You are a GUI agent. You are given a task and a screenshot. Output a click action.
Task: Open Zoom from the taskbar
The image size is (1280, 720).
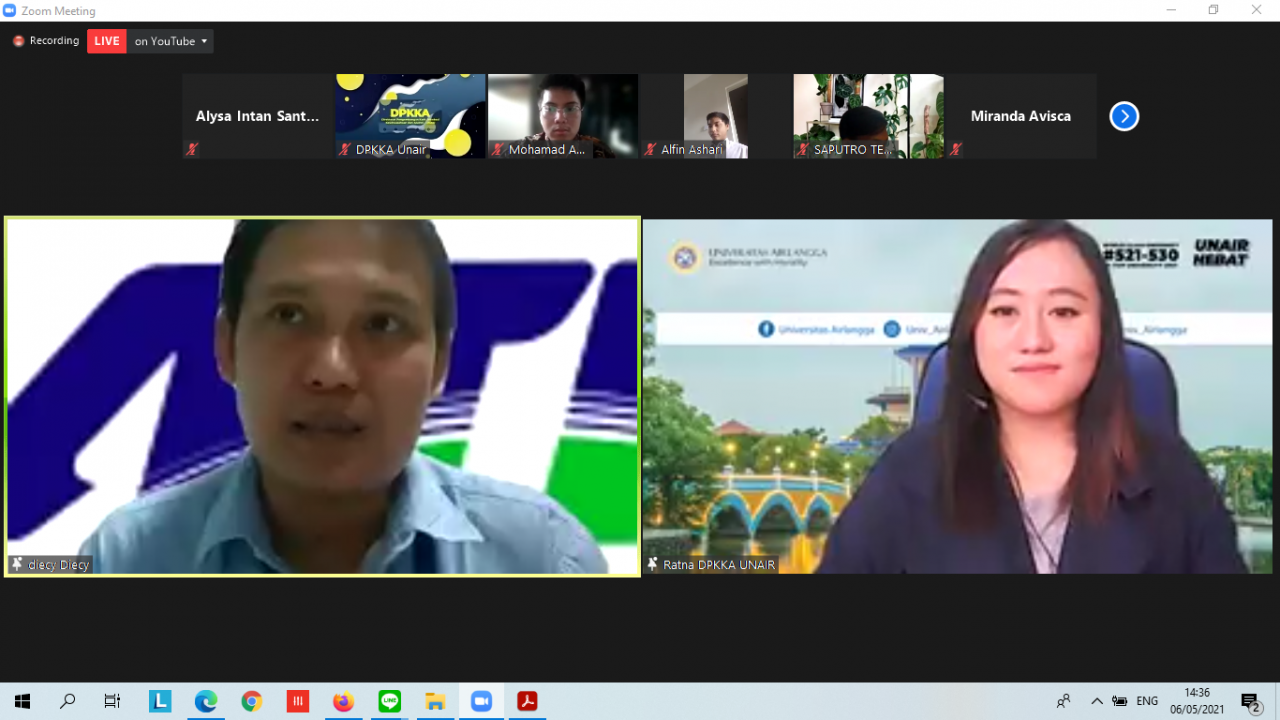(x=481, y=701)
